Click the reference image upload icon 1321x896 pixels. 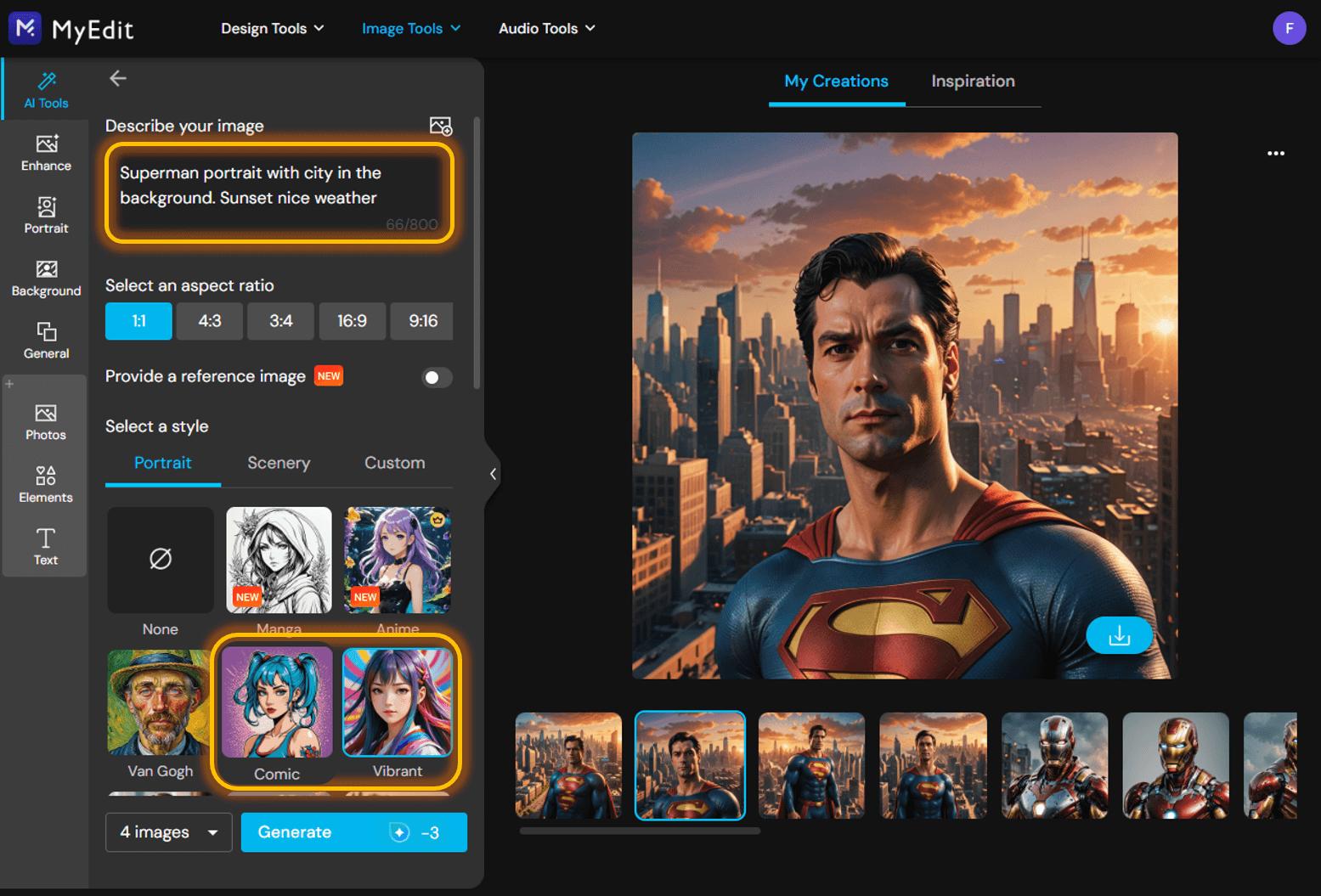[441, 126]
